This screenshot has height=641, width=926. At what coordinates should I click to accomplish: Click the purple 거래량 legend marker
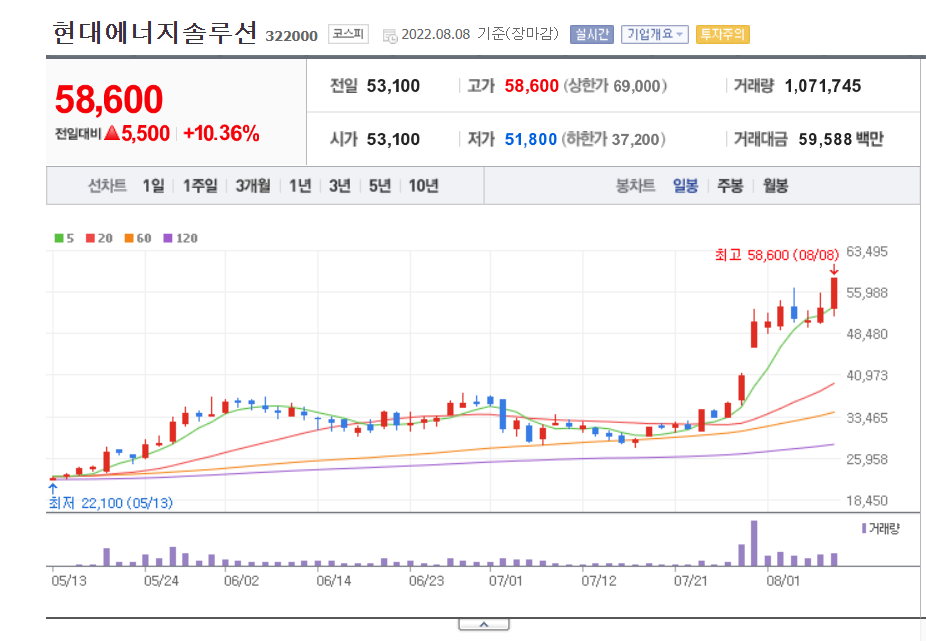[x=864, y=528]
